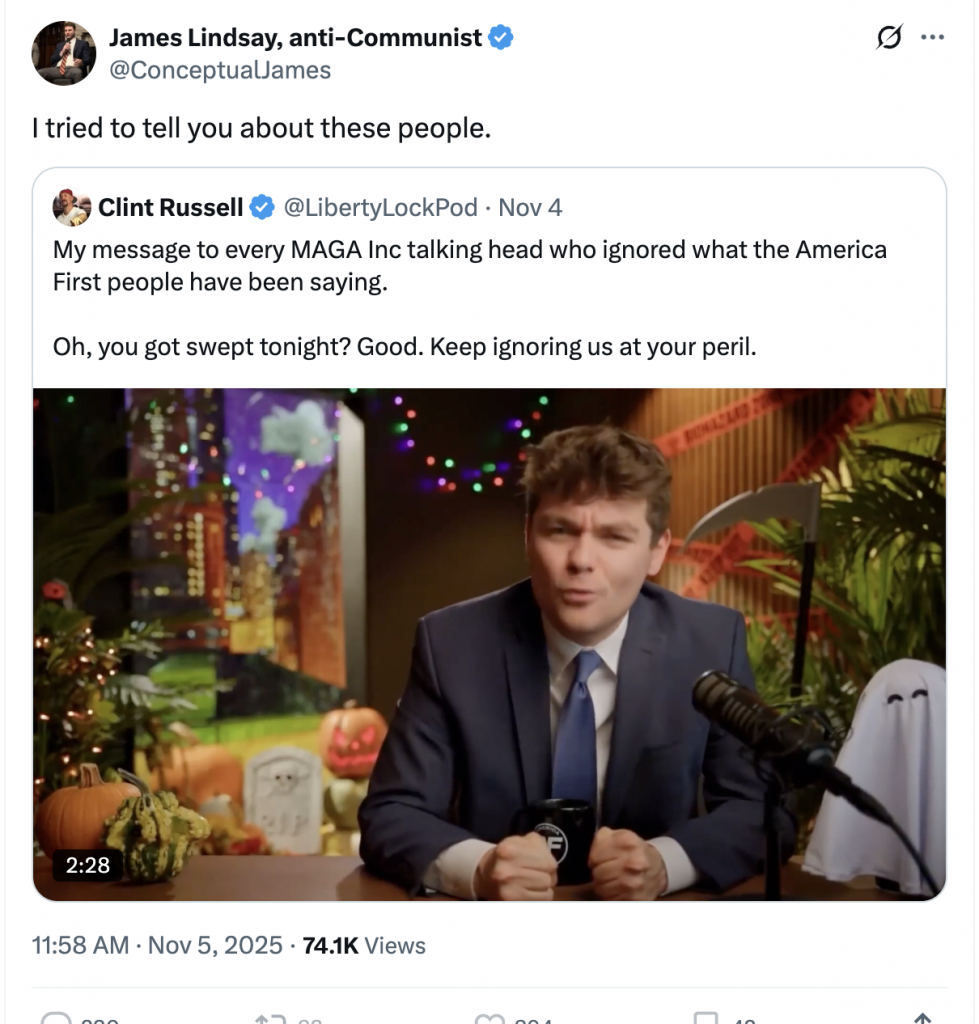Like the post with heart icon

click(488, 1018)
